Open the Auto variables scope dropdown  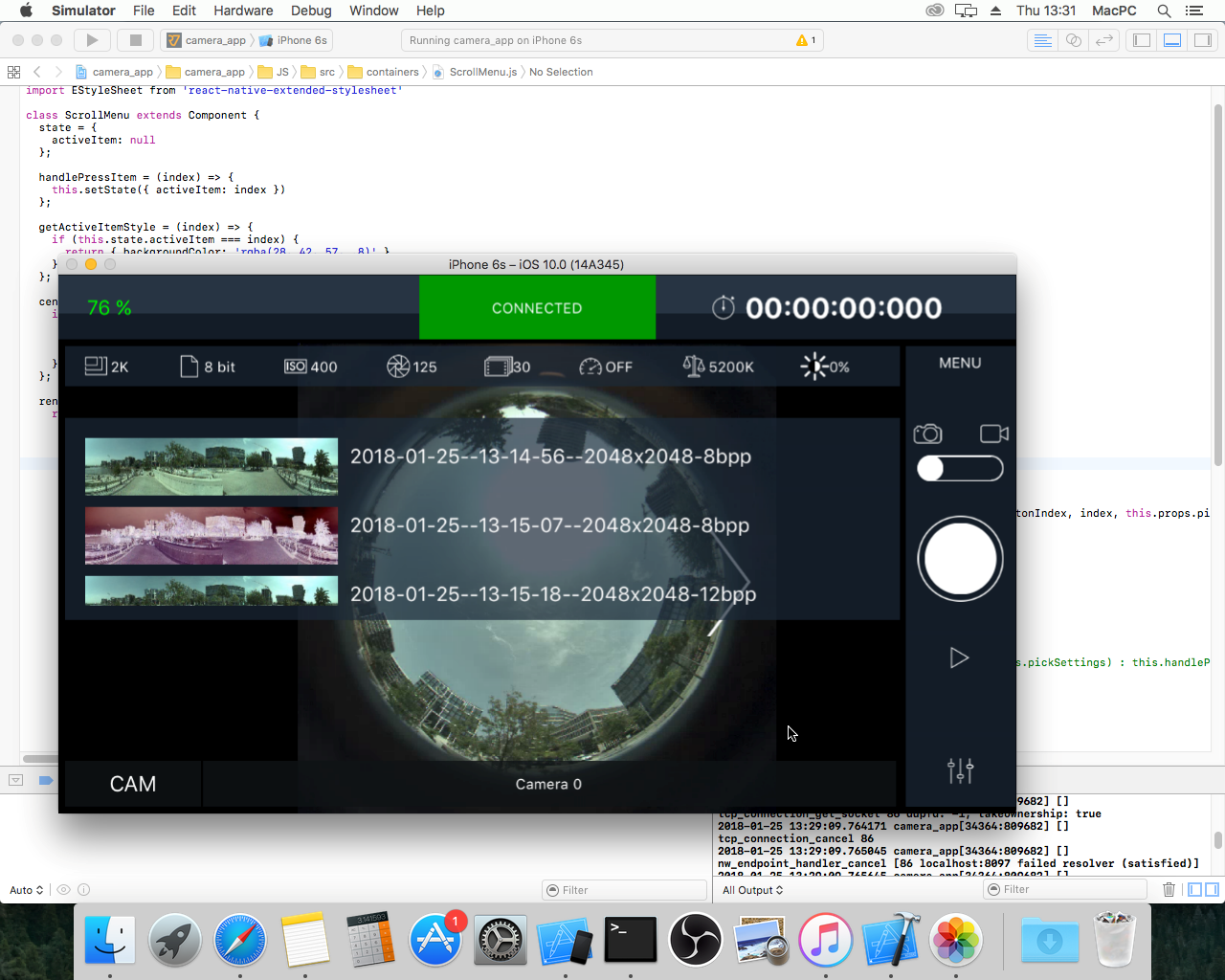27,890
